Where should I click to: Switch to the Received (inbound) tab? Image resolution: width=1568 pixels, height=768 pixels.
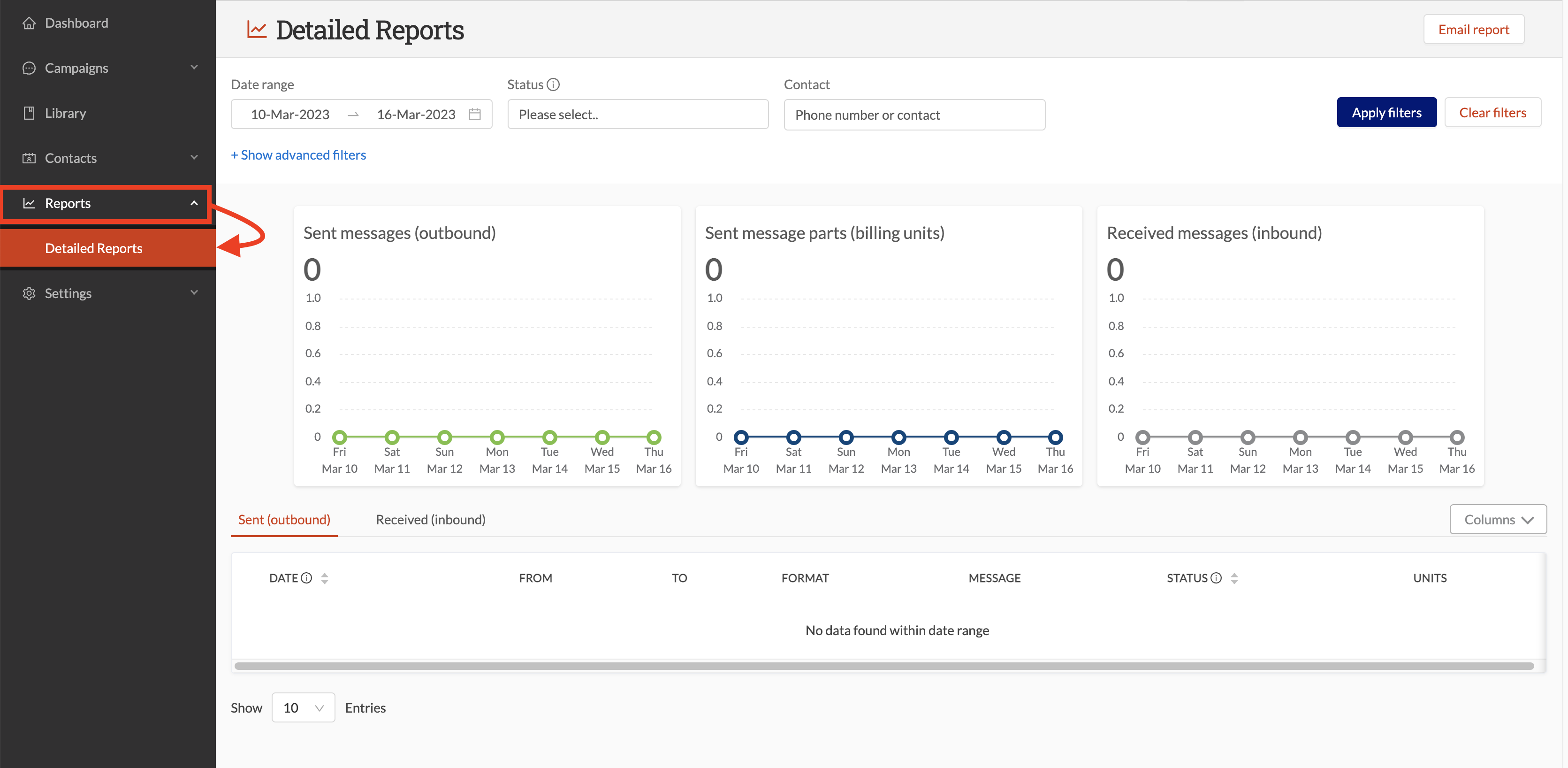click(430, 520)
